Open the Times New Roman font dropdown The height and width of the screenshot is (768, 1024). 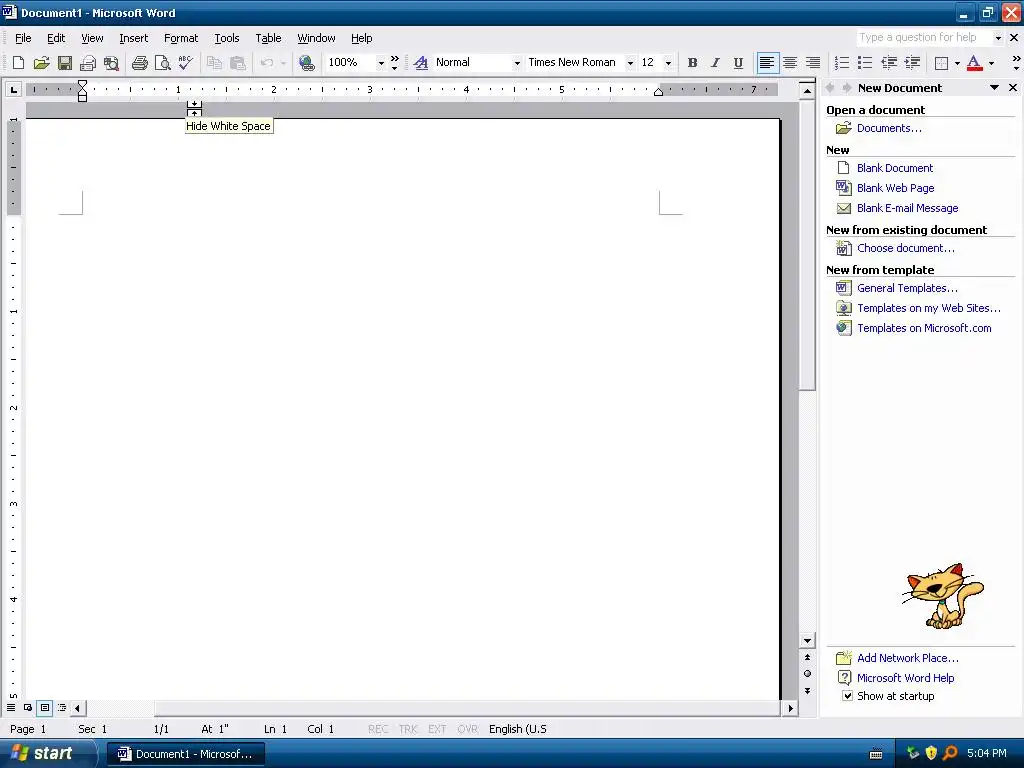pos(630,63)
